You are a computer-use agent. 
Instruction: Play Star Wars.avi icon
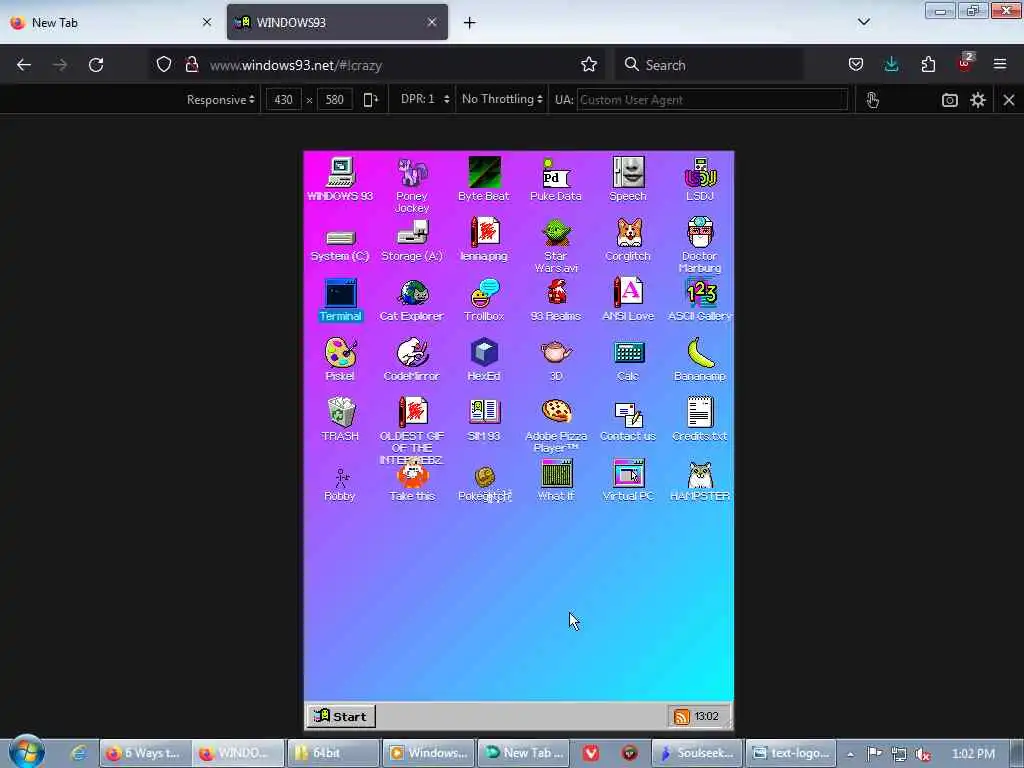[556, 232]
